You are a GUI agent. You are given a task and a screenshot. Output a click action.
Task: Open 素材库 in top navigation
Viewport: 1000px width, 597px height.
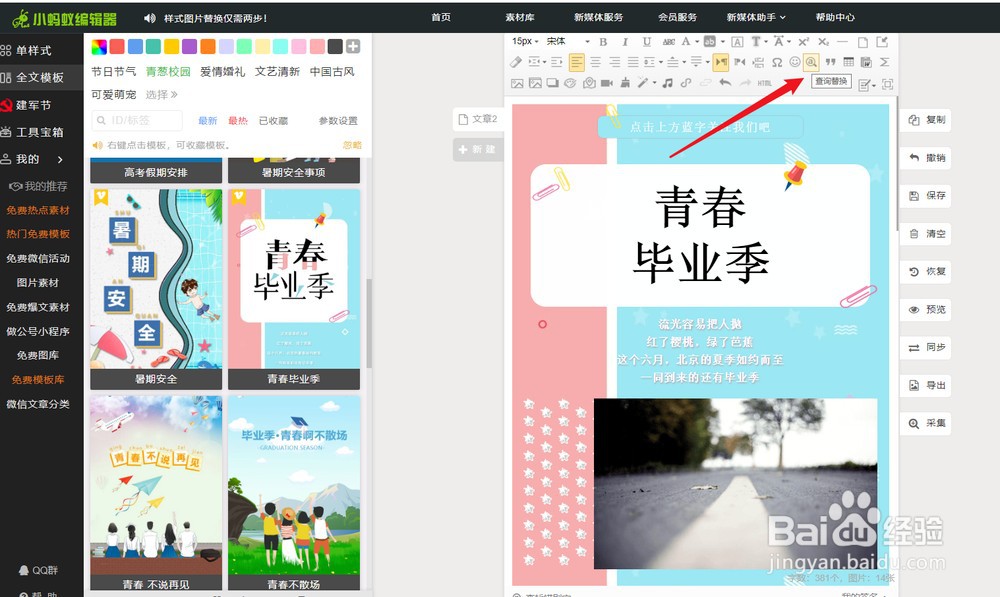(520, 17)
